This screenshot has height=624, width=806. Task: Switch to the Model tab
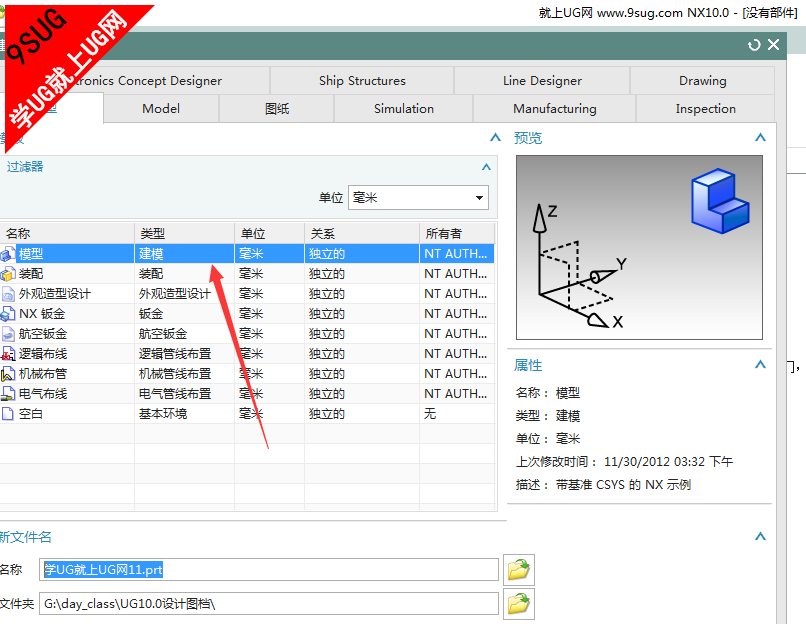161,108
